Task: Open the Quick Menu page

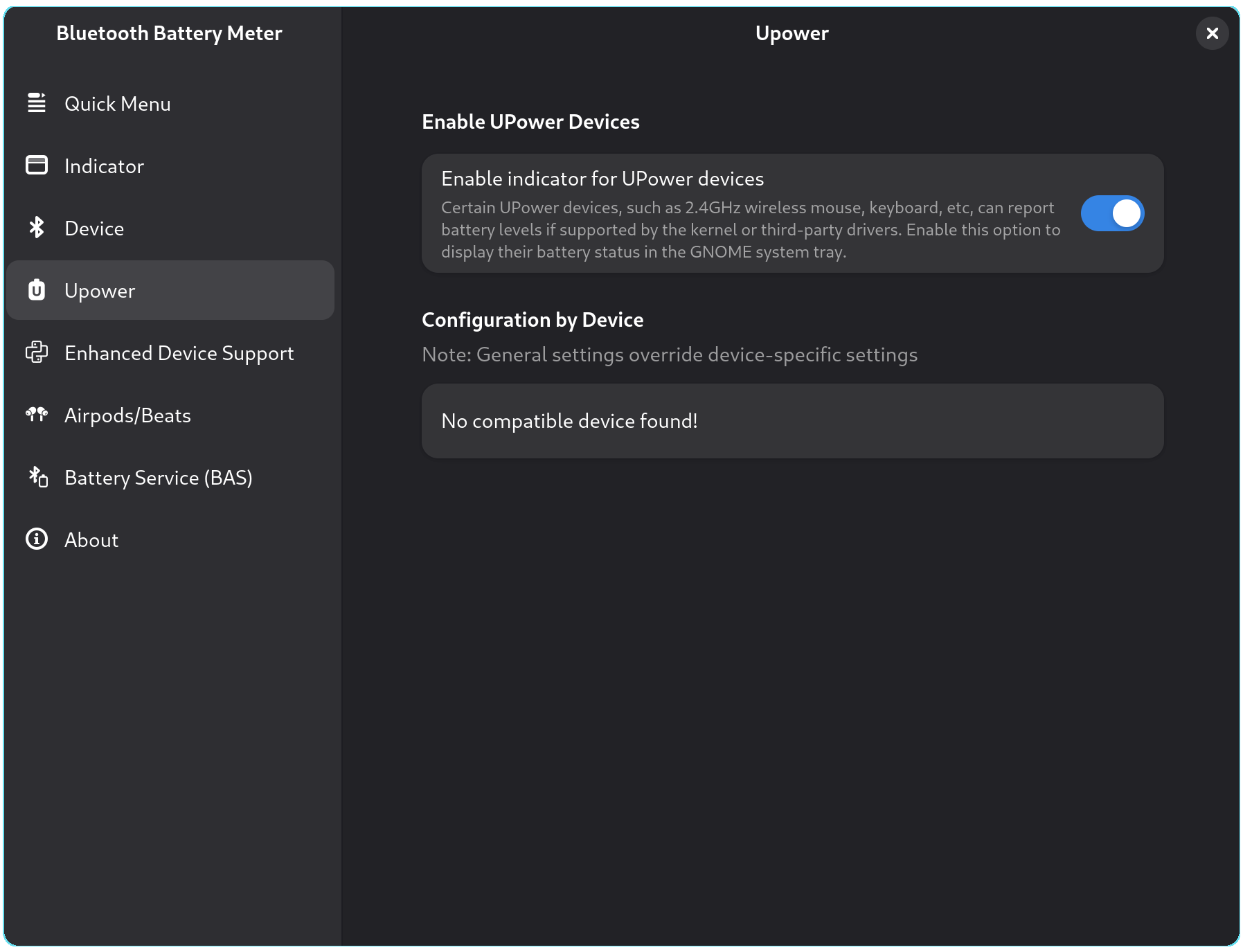Action: tap(170, 103)
